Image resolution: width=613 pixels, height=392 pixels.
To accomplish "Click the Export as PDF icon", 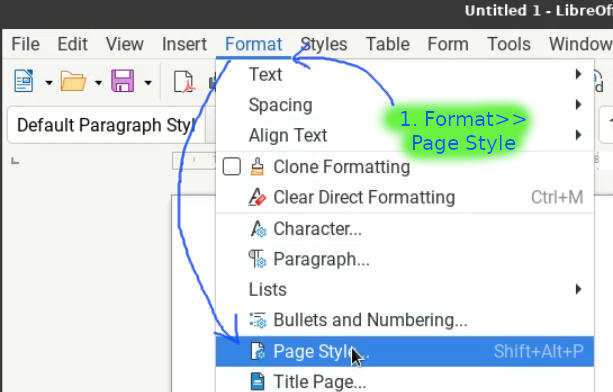I will tap(184, 82).
